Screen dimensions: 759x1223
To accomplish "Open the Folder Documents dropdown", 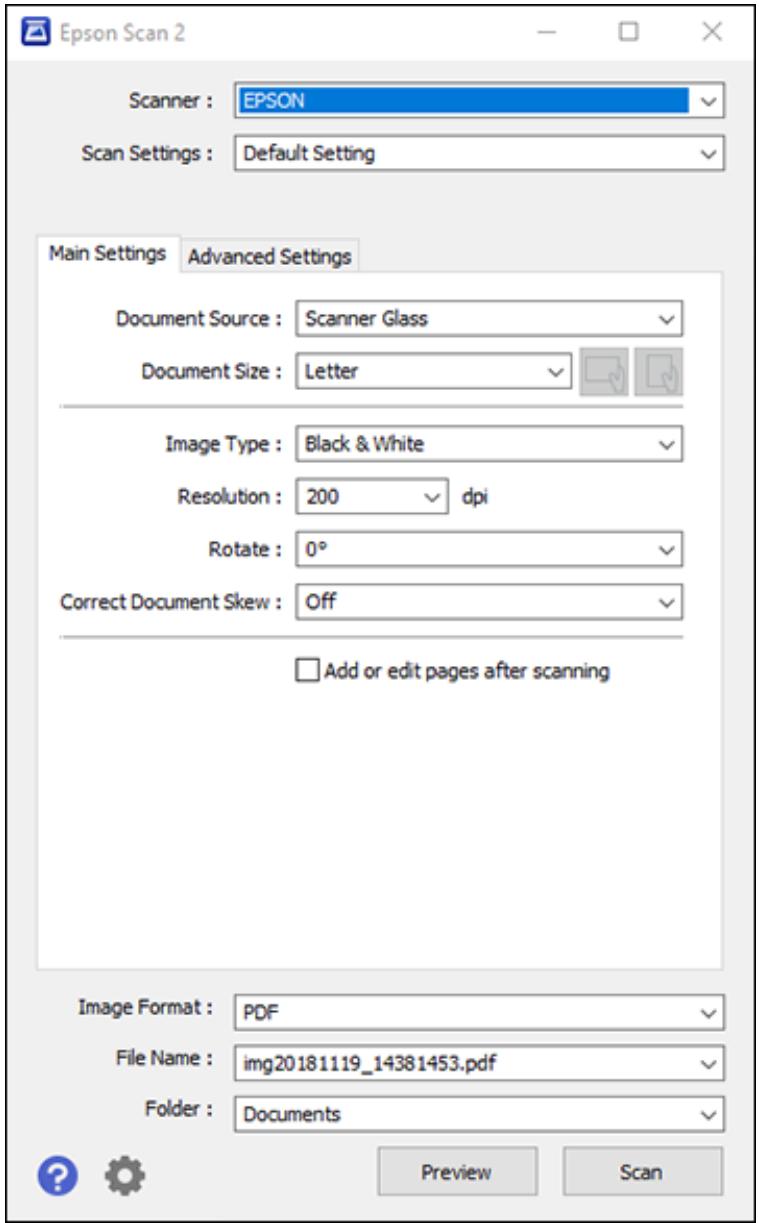I will (x=478, y=1113).
